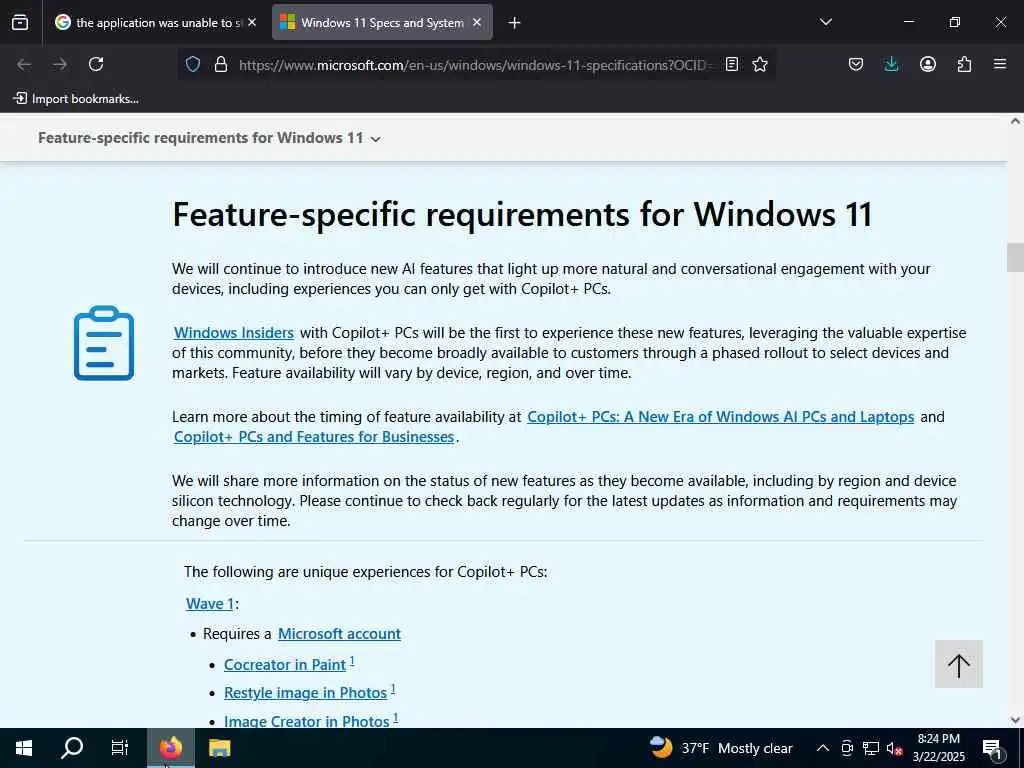Click the Meet Now tray icon
This screenshot has width=1024, height=768.
coord(847,748)
